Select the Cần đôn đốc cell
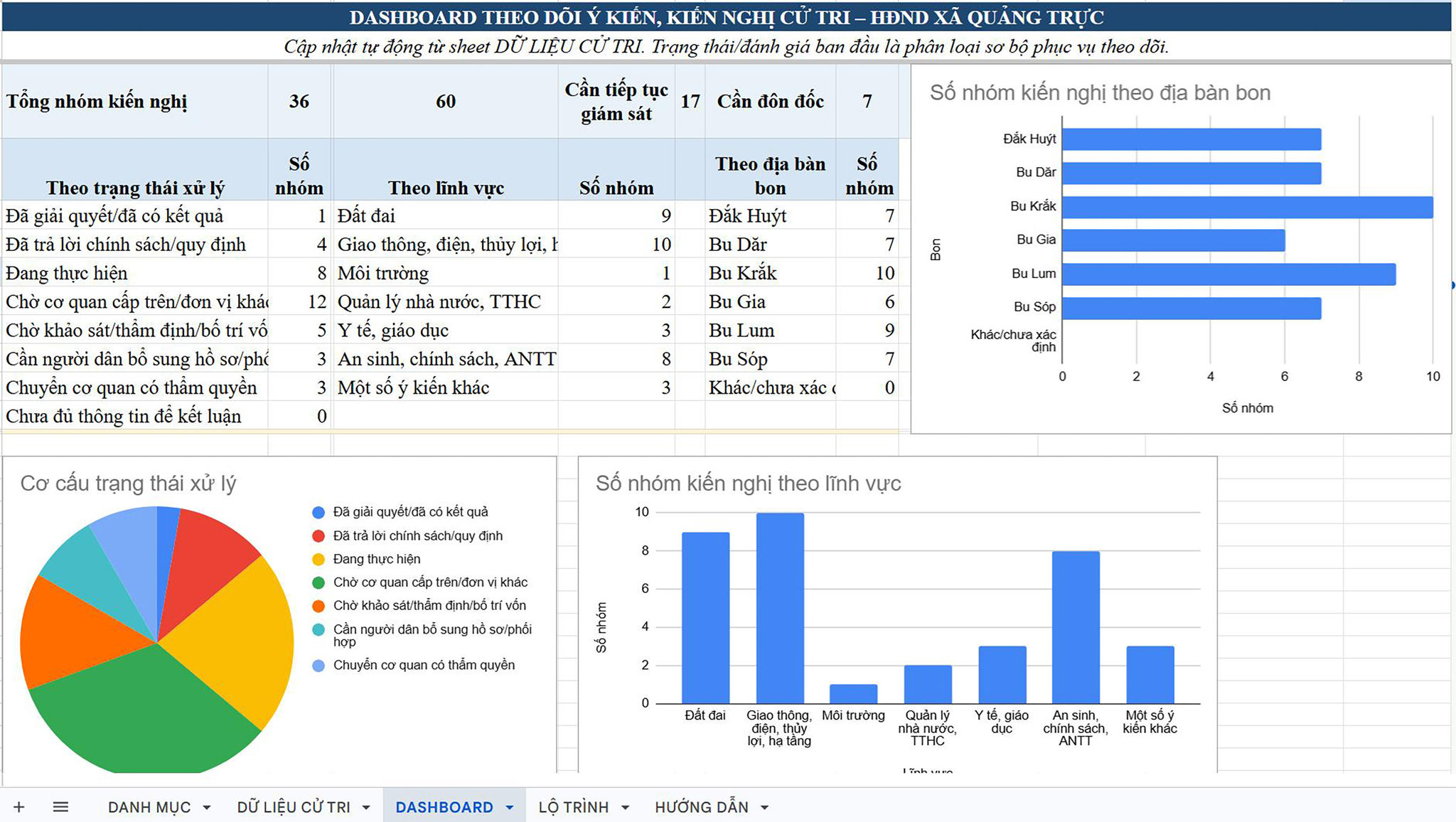Image resolution: width=1456 pixels, height=822 pixels. pyautogui.click(x=771, y=102)
